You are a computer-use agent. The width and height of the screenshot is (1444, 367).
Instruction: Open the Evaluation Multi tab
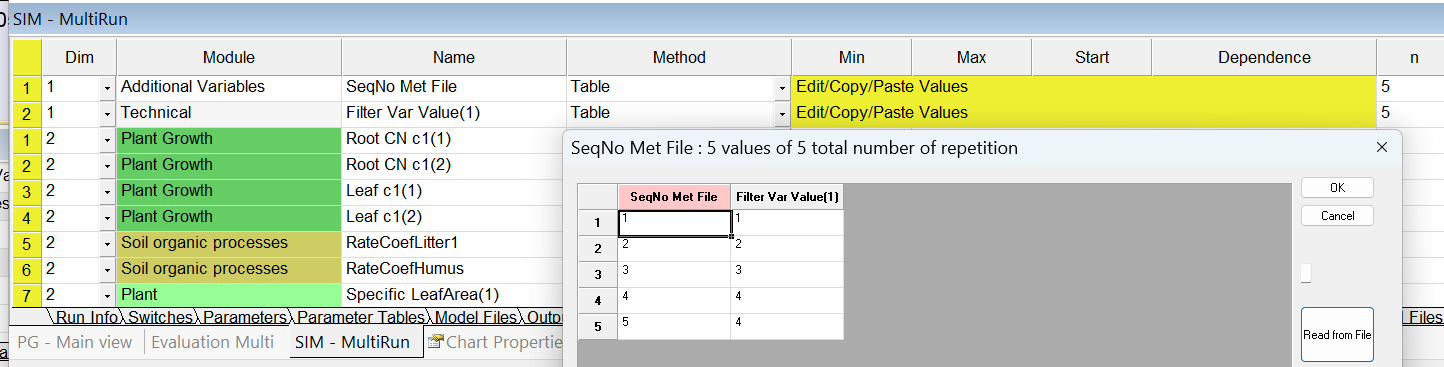point(212,343)
